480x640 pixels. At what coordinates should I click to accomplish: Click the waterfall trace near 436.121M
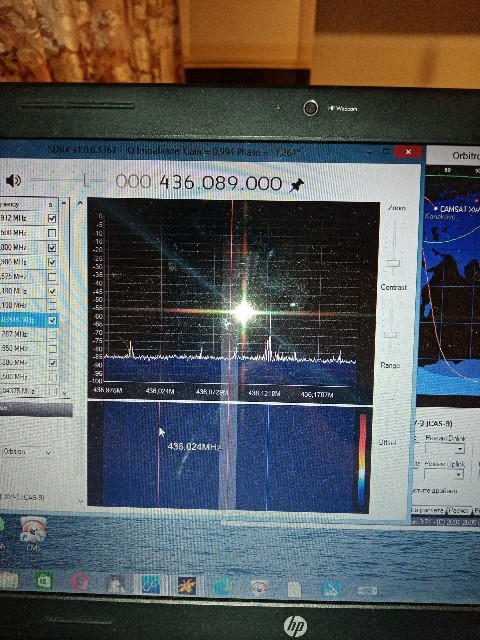267,457
